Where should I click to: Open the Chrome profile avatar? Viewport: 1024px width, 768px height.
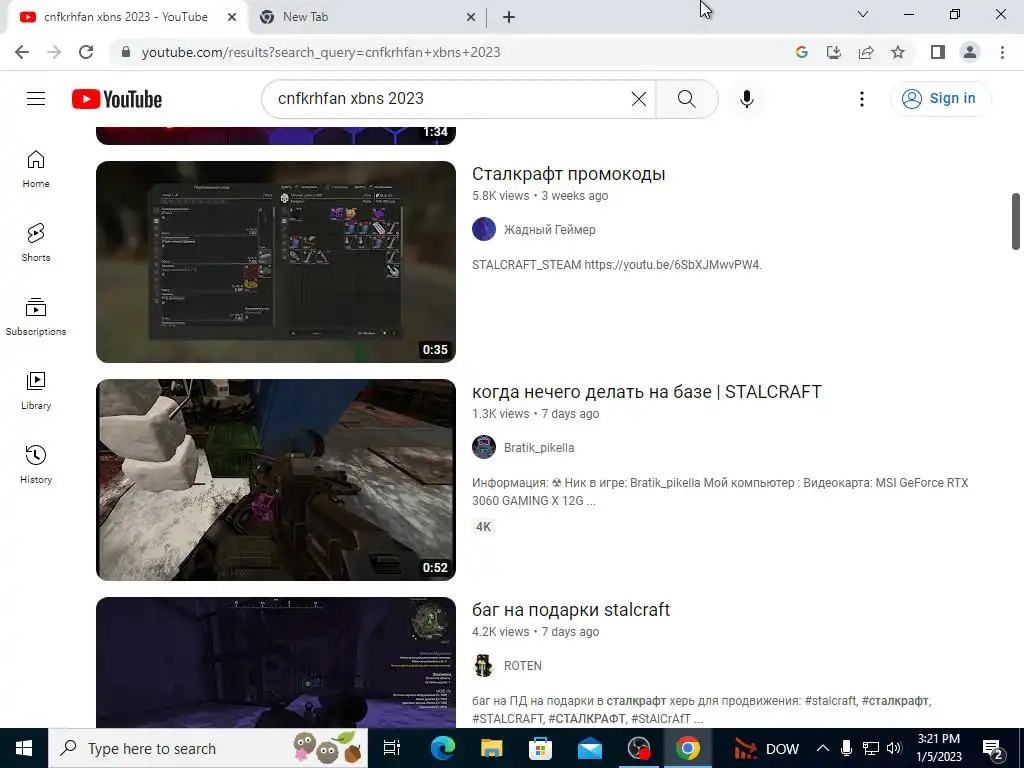(970, 52)
